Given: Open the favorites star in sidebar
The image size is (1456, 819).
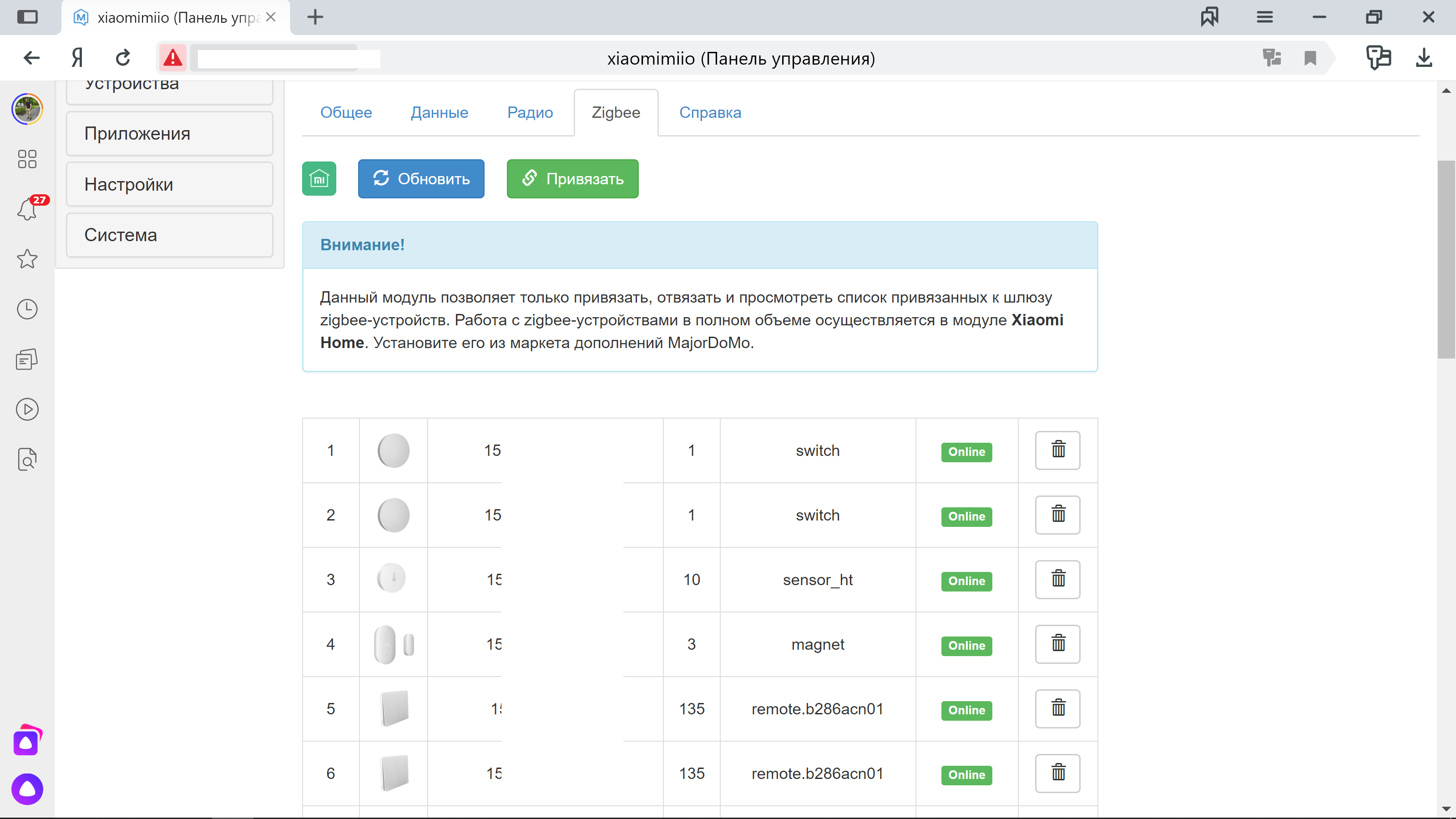Looking at the screenshot, I should pos(27,259).
